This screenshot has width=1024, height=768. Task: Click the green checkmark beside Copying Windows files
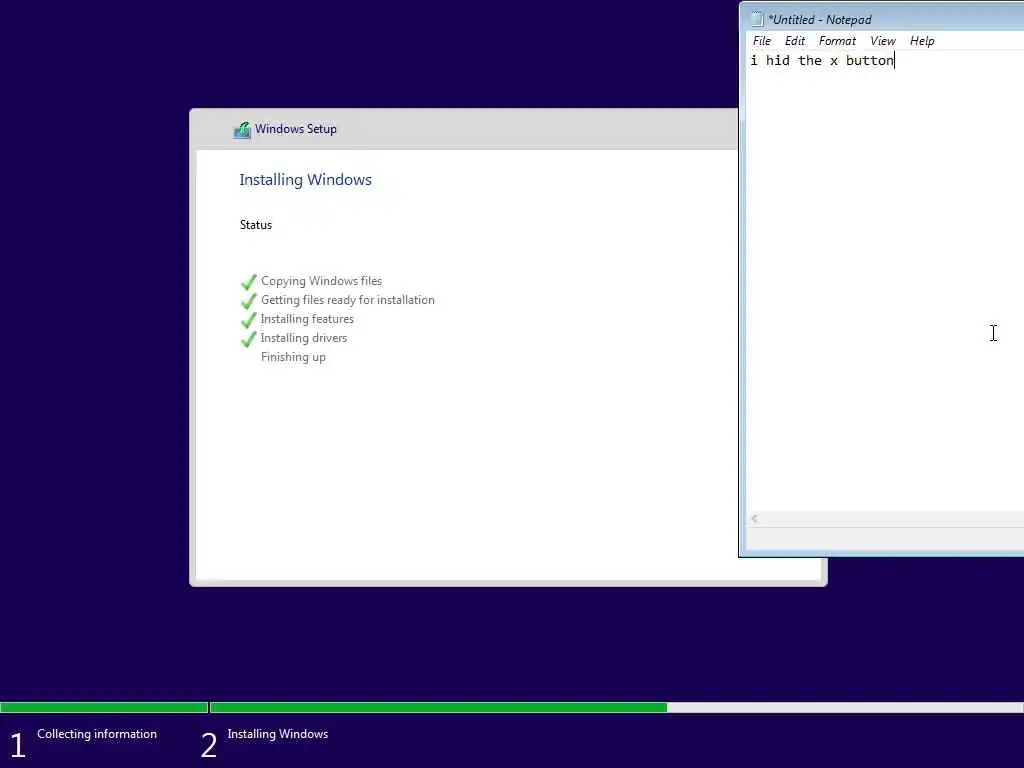pyautogui.click(x=249, y=281)
